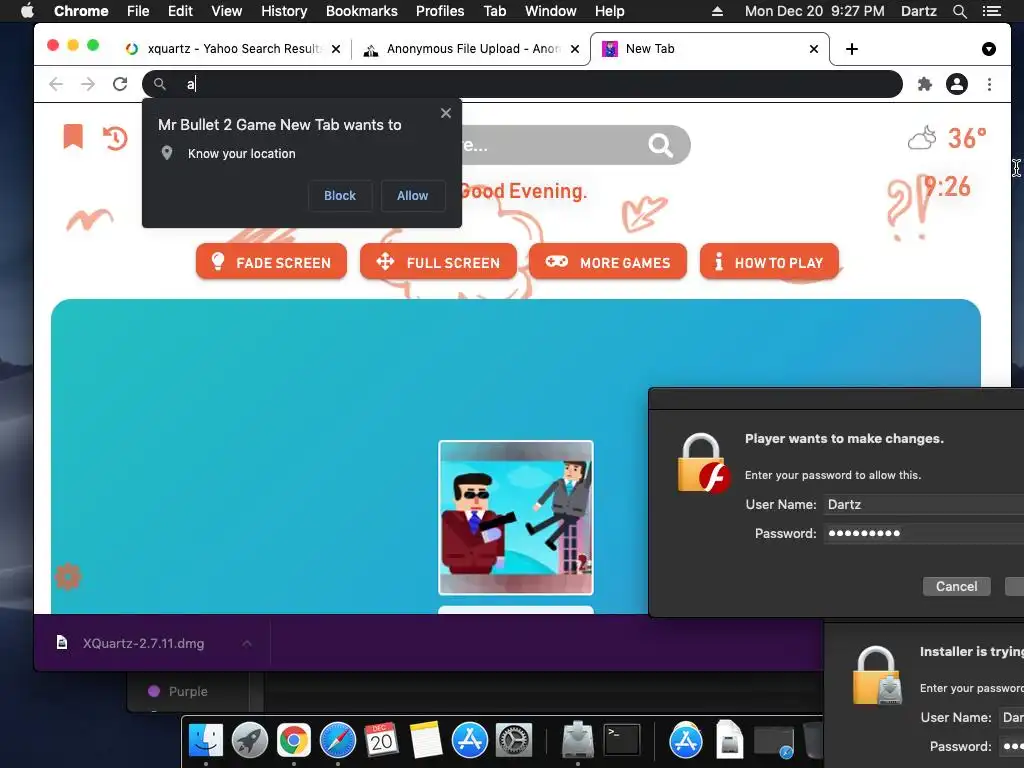Close the xquartz Yahoo Search tab
1024x768 pixels.
(x=336, y=49)
